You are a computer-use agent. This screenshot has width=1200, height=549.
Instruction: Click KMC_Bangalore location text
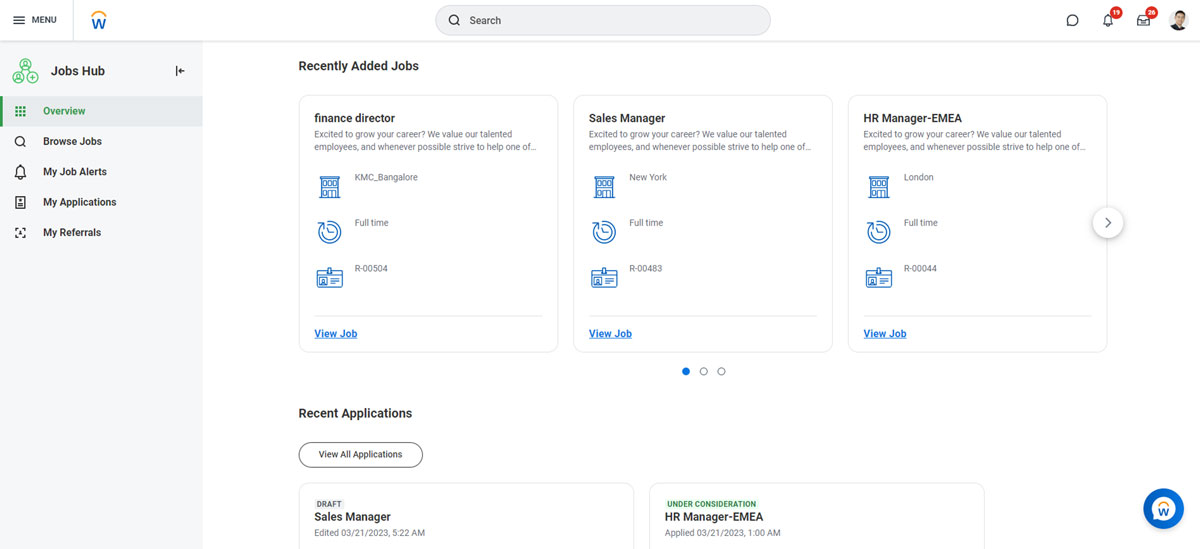click(x=386, y=177)
